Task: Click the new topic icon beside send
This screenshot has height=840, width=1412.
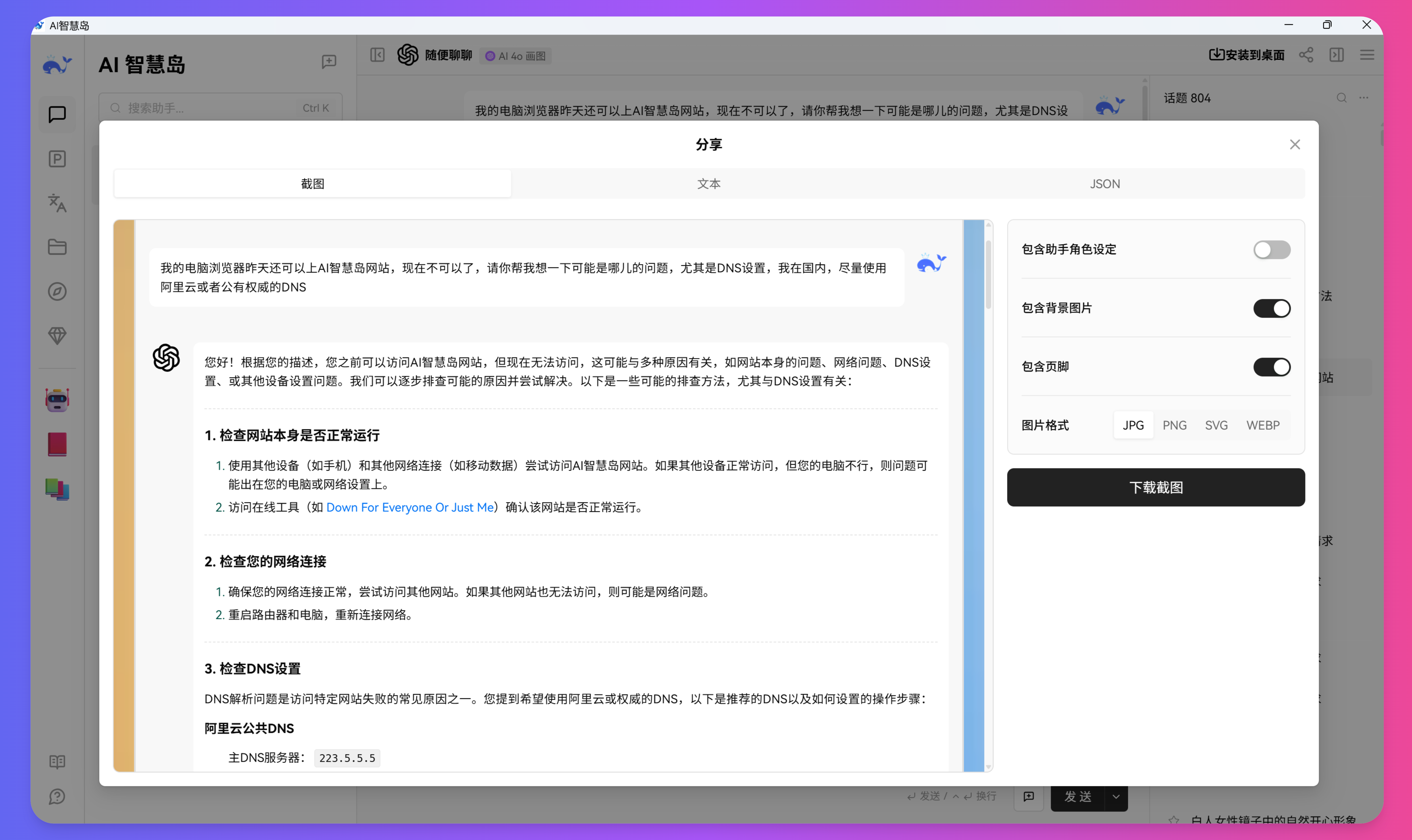Action: (x=1029, y=796)
